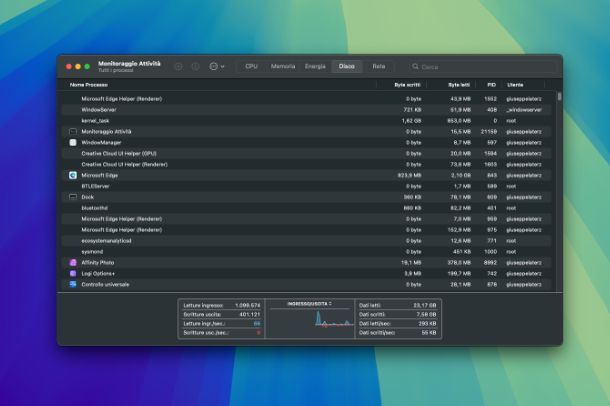Click the Dati scritti/sec 55 KB value

coord(429,332)
